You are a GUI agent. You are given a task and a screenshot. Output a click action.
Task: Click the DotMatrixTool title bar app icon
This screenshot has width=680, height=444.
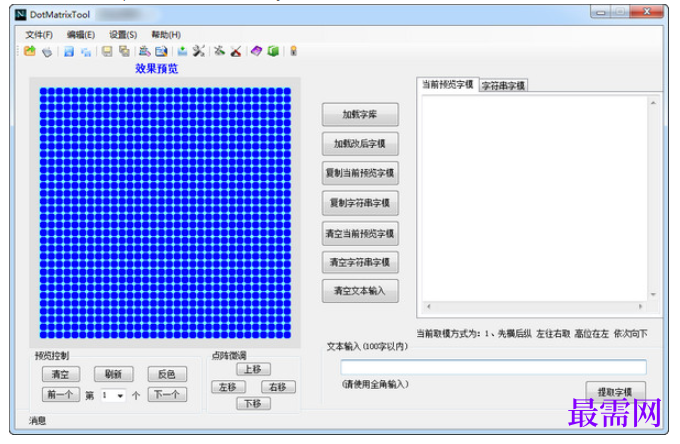[x=20, y=15]
